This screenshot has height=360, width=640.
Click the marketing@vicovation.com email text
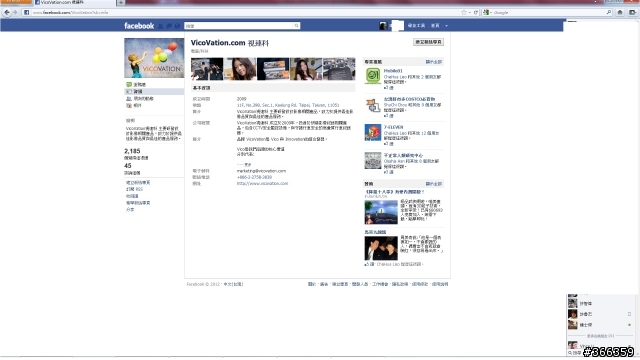(261, 171)
